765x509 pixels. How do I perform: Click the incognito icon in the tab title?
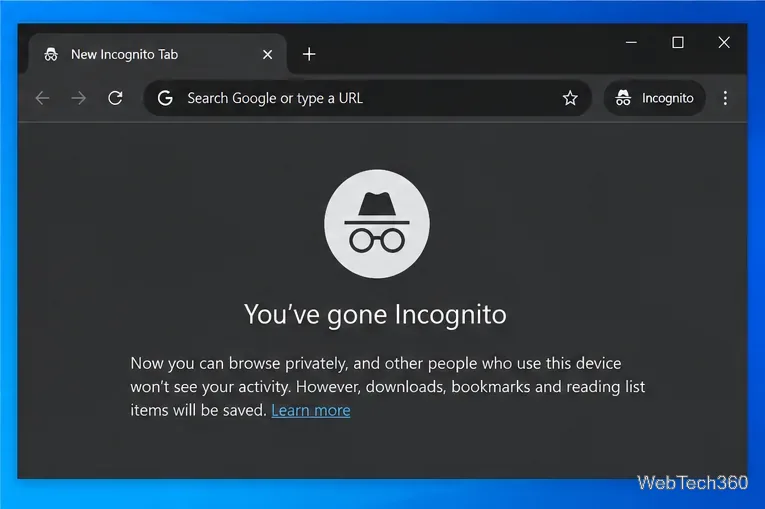tap(51, 54)
